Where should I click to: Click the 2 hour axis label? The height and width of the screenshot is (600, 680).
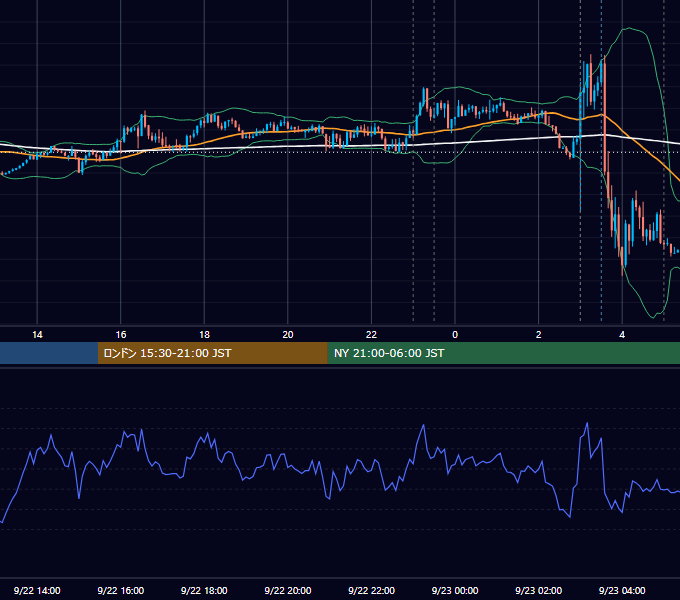coord(539,335)
